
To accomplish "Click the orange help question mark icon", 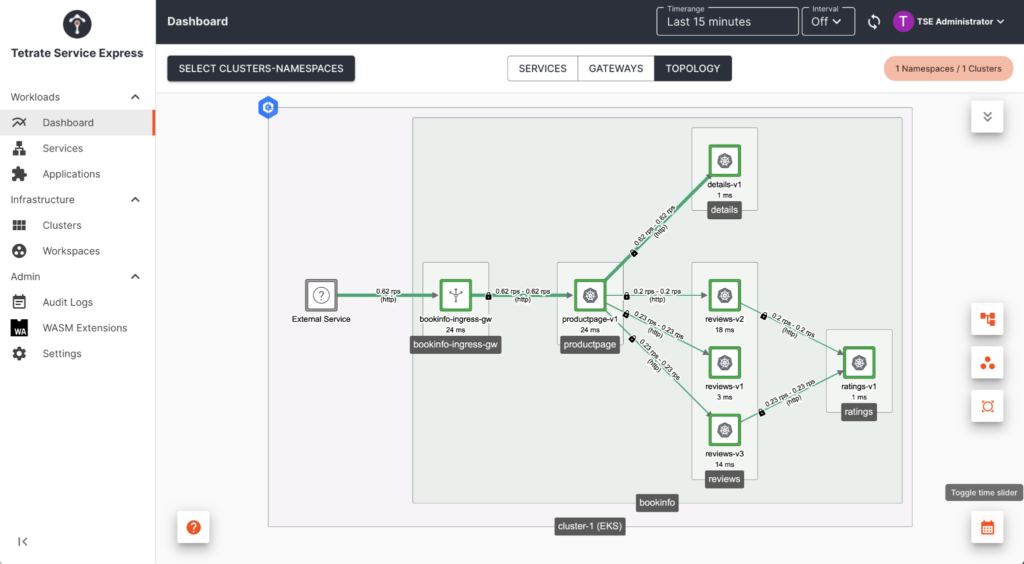I will [x=193, y=527].
